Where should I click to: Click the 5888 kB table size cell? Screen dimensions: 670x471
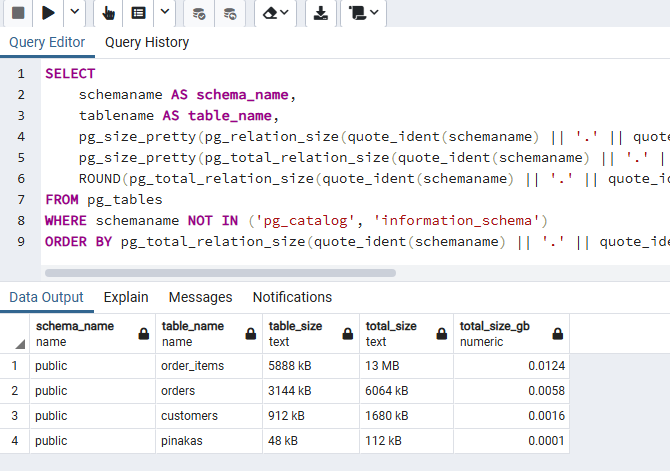pos(311,366)
